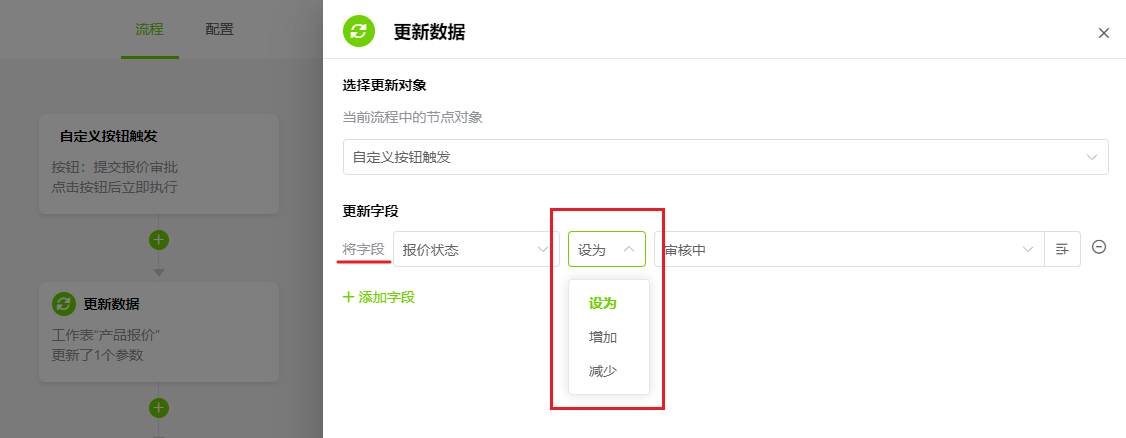This screenshot has height=438, width=1126.
Task: Click the plus node button below 自定义按钮触发
Action: tap(159, 239)
